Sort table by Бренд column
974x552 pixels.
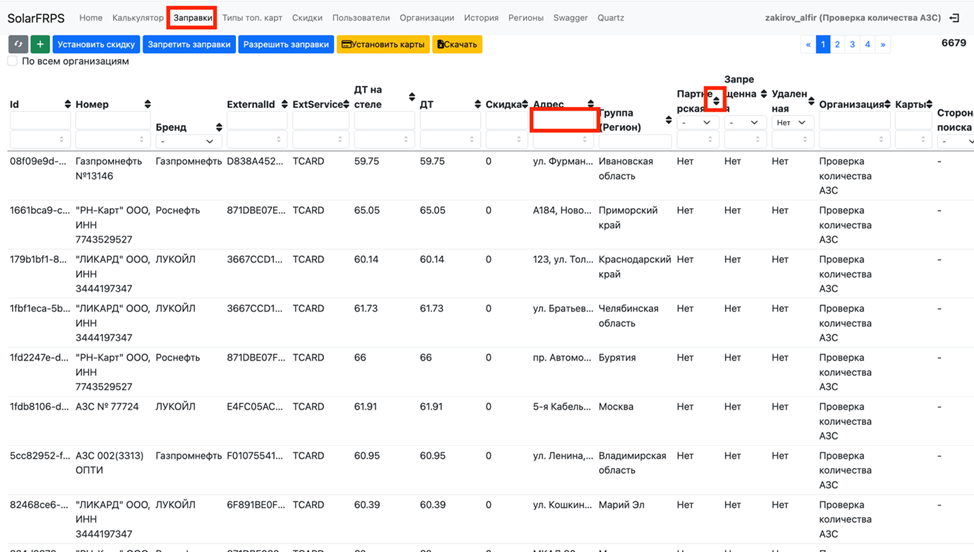[x=219, y=127]
